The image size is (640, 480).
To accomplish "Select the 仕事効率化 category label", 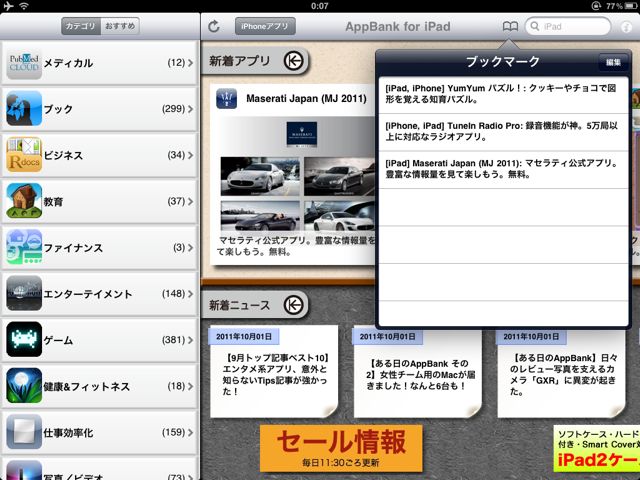I will point(68,433).
